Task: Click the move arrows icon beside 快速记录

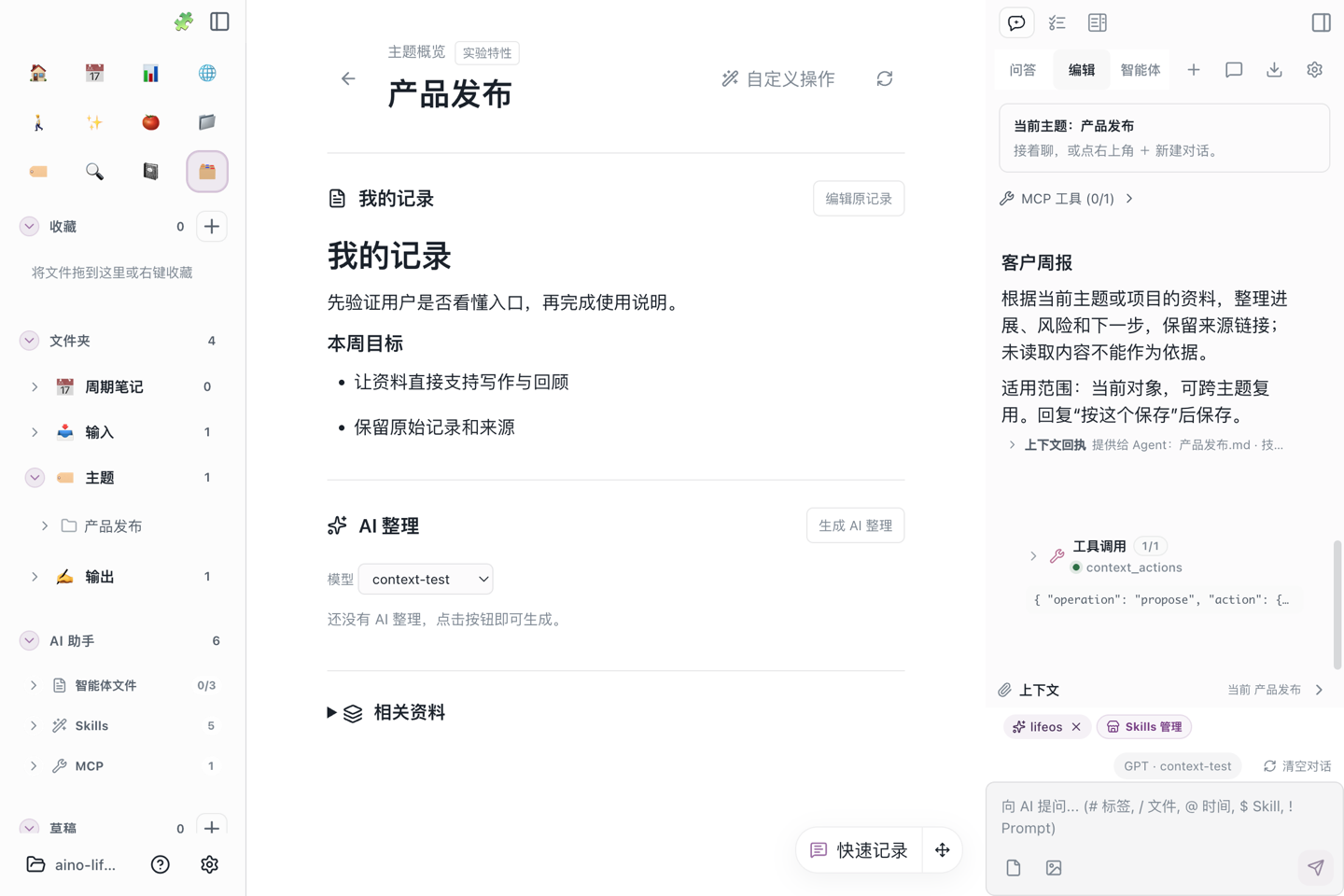Action: (943, 850)
